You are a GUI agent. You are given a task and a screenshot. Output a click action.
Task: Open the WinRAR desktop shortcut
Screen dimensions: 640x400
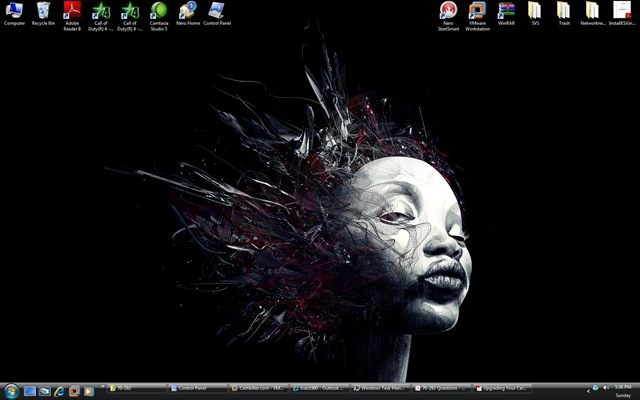coord(506,13)
